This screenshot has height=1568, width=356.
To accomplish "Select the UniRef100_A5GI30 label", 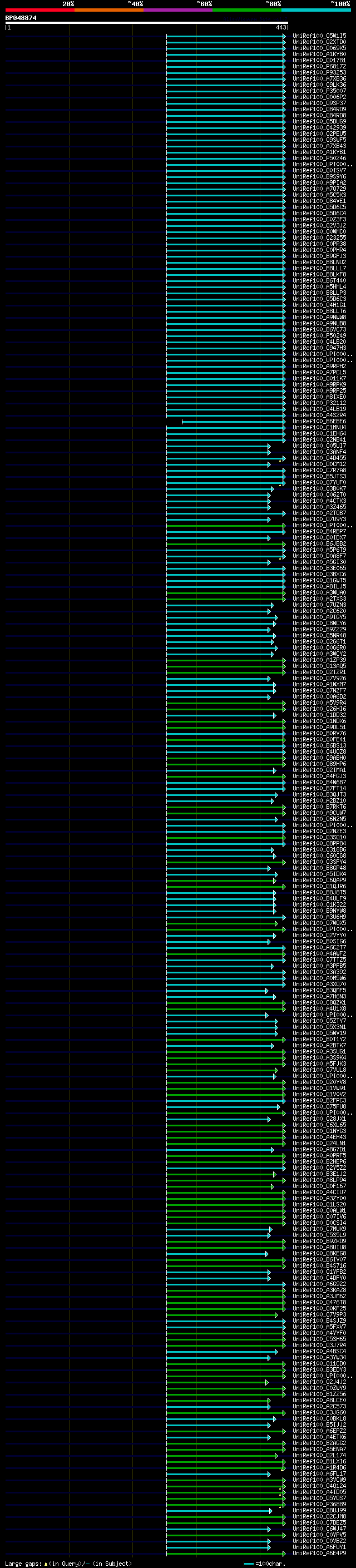I will (x=319, y=562).
